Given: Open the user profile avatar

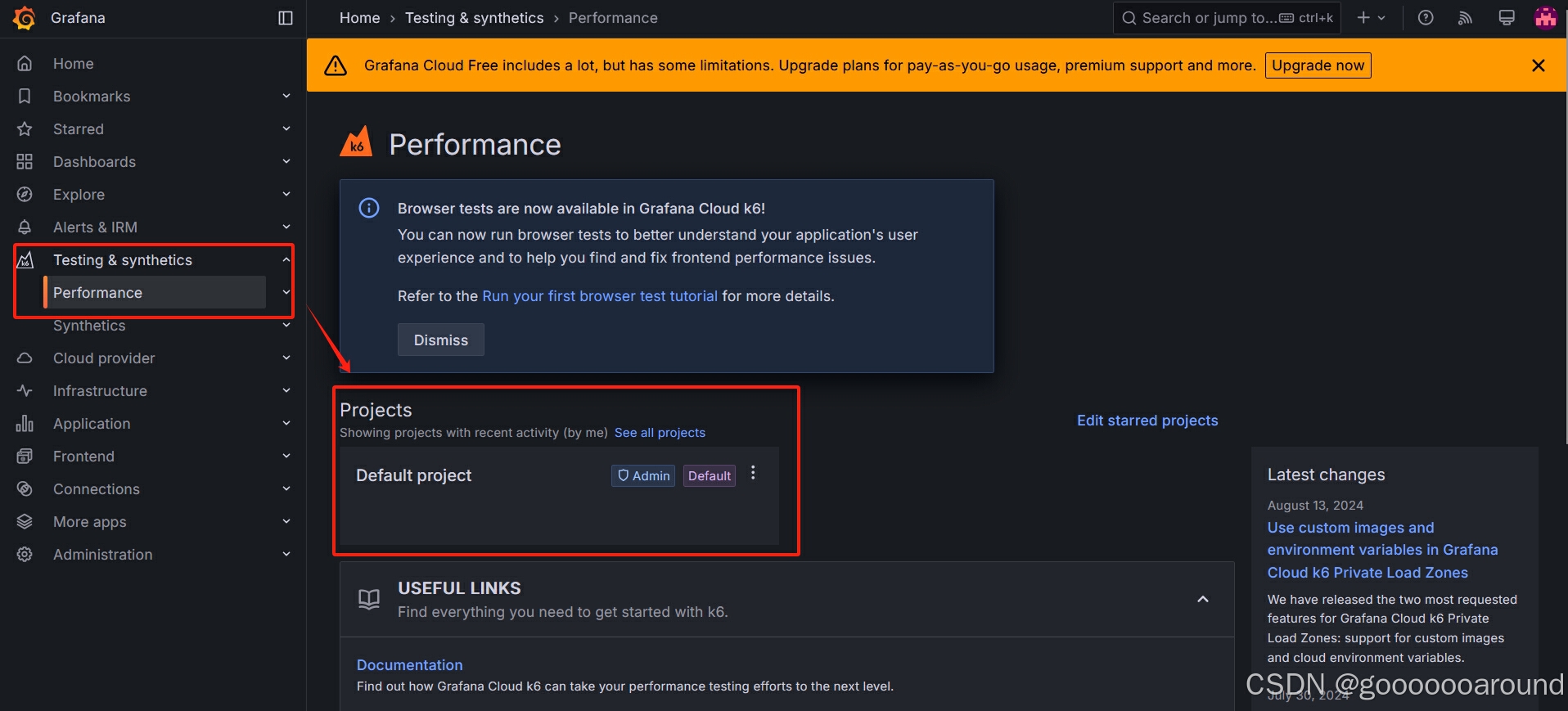Looking at the screenshot, I should coord(1545,17).
